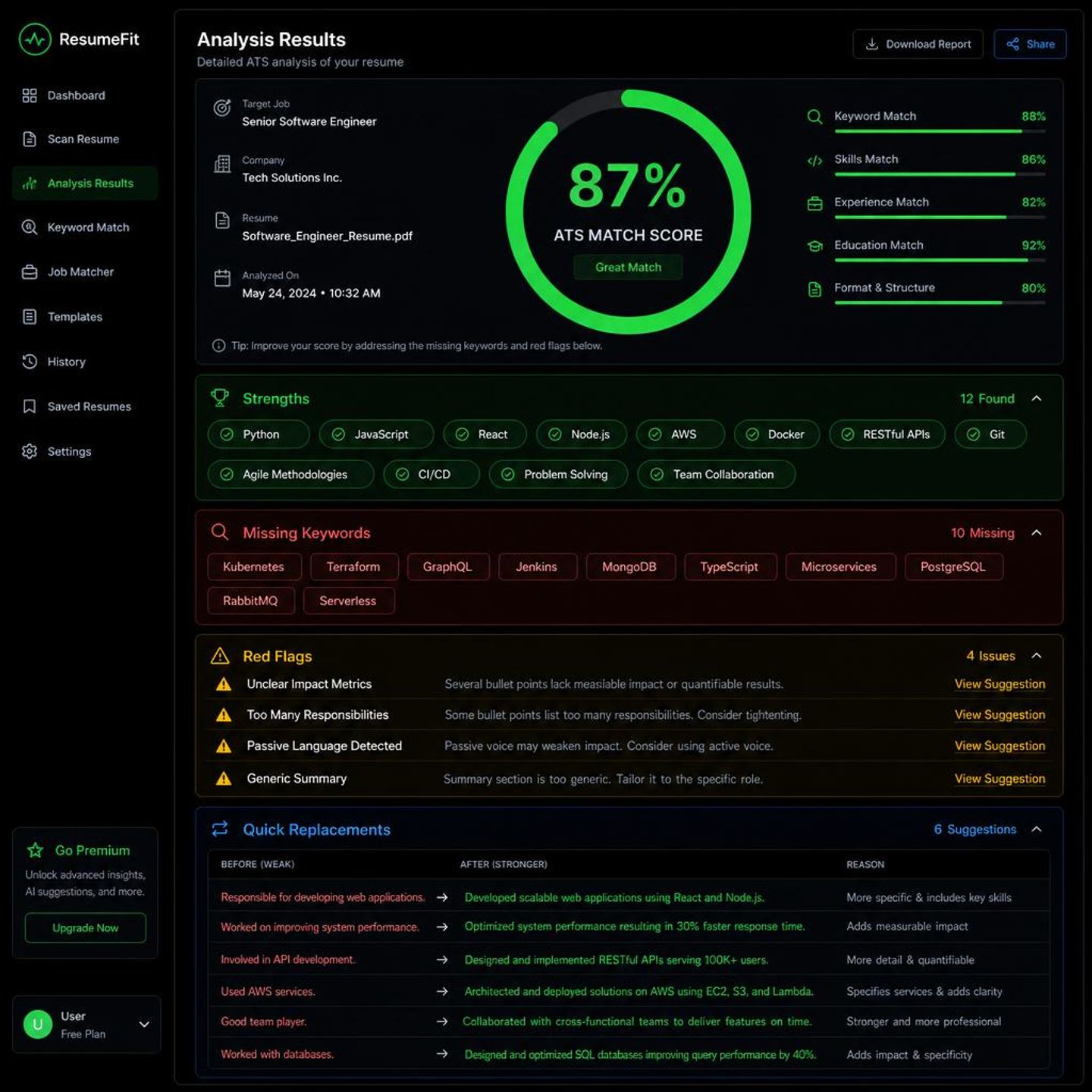
Task: Click the Job Matcher briefcase icon
Action: (x=30, y=271)
